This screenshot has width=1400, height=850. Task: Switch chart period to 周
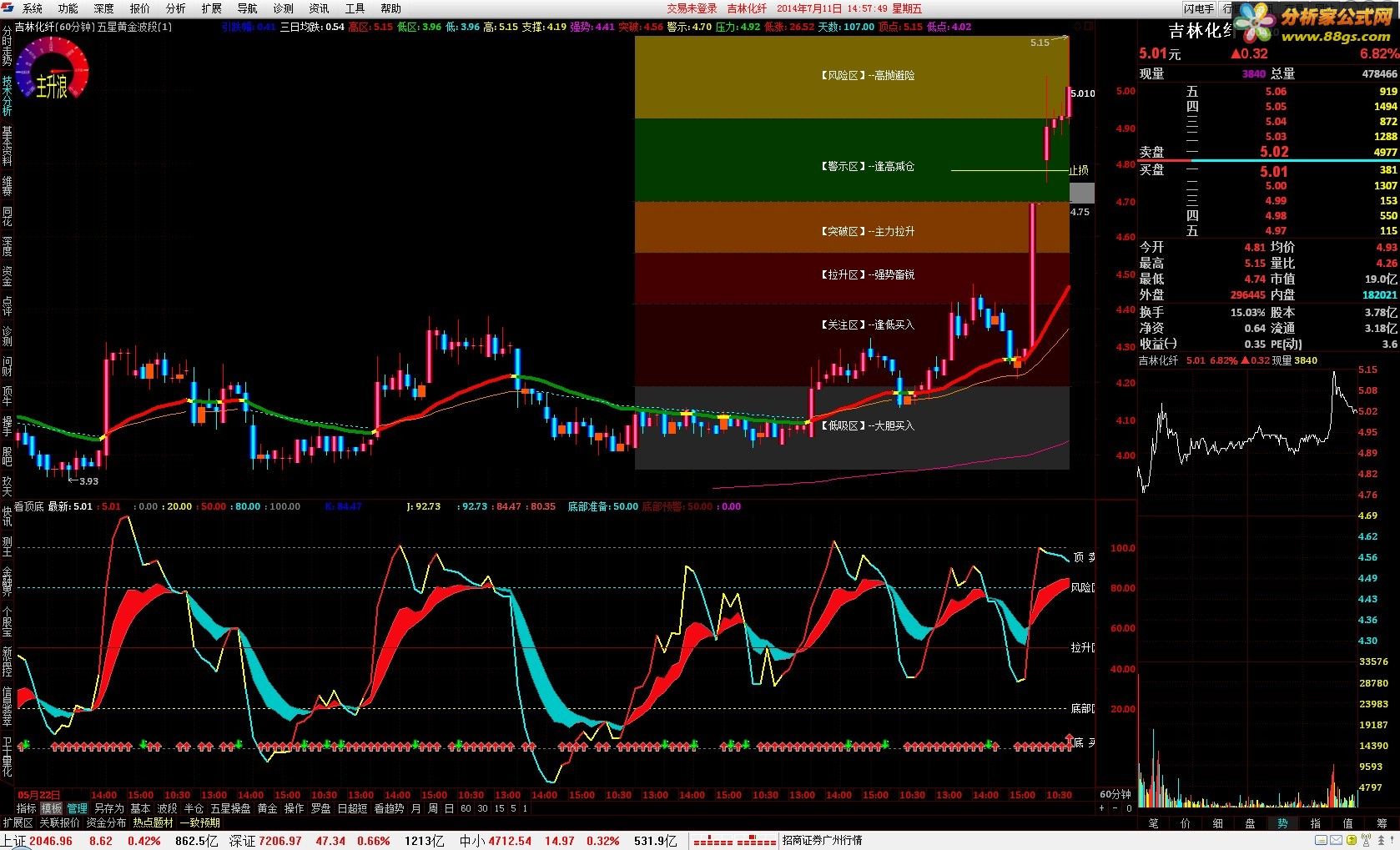[433, 808]
